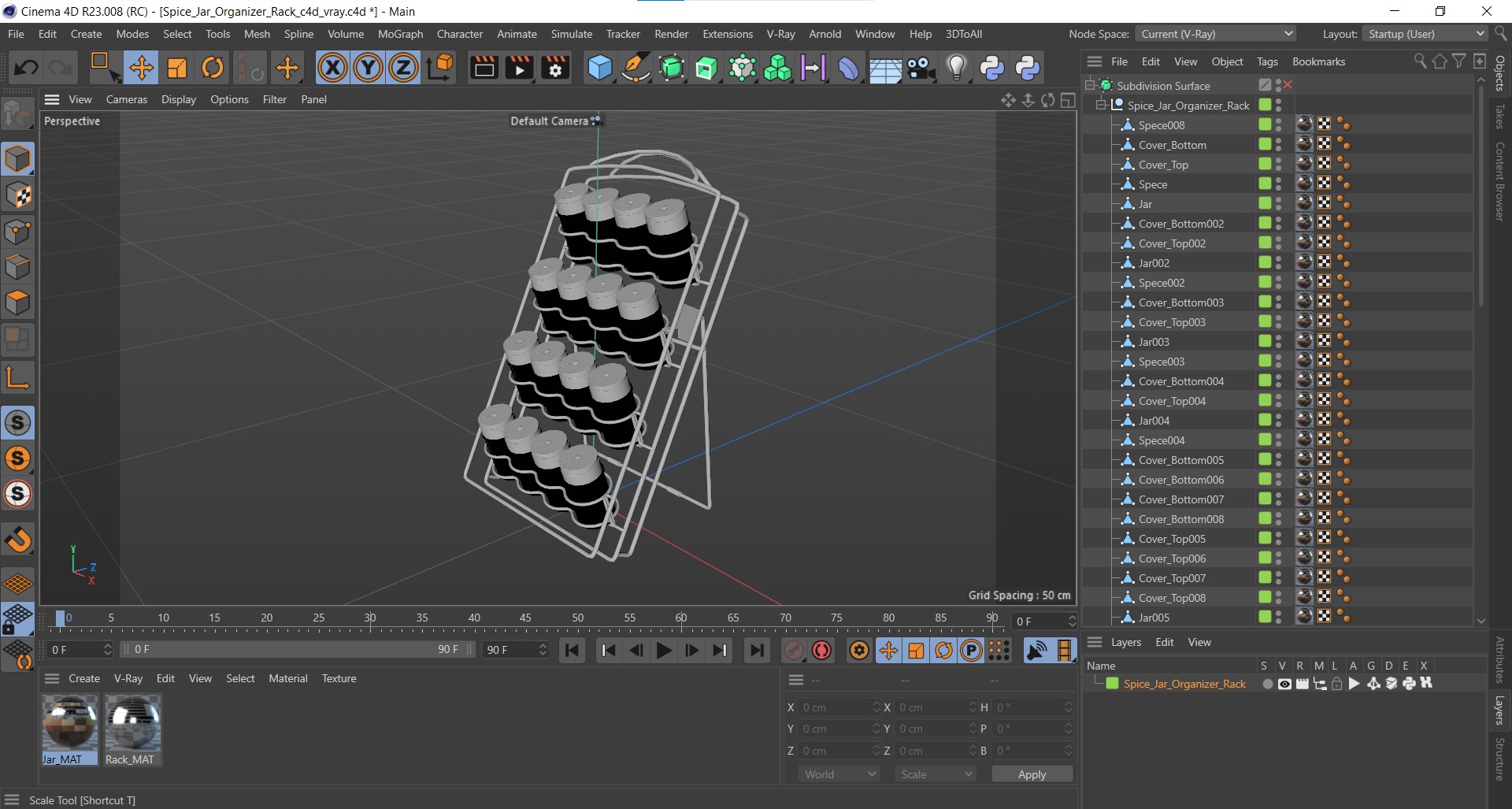Open the viewport Cameras menu
Viewport: 1512px width, 809px height.
pyautogui.click(x=127, y=99)
